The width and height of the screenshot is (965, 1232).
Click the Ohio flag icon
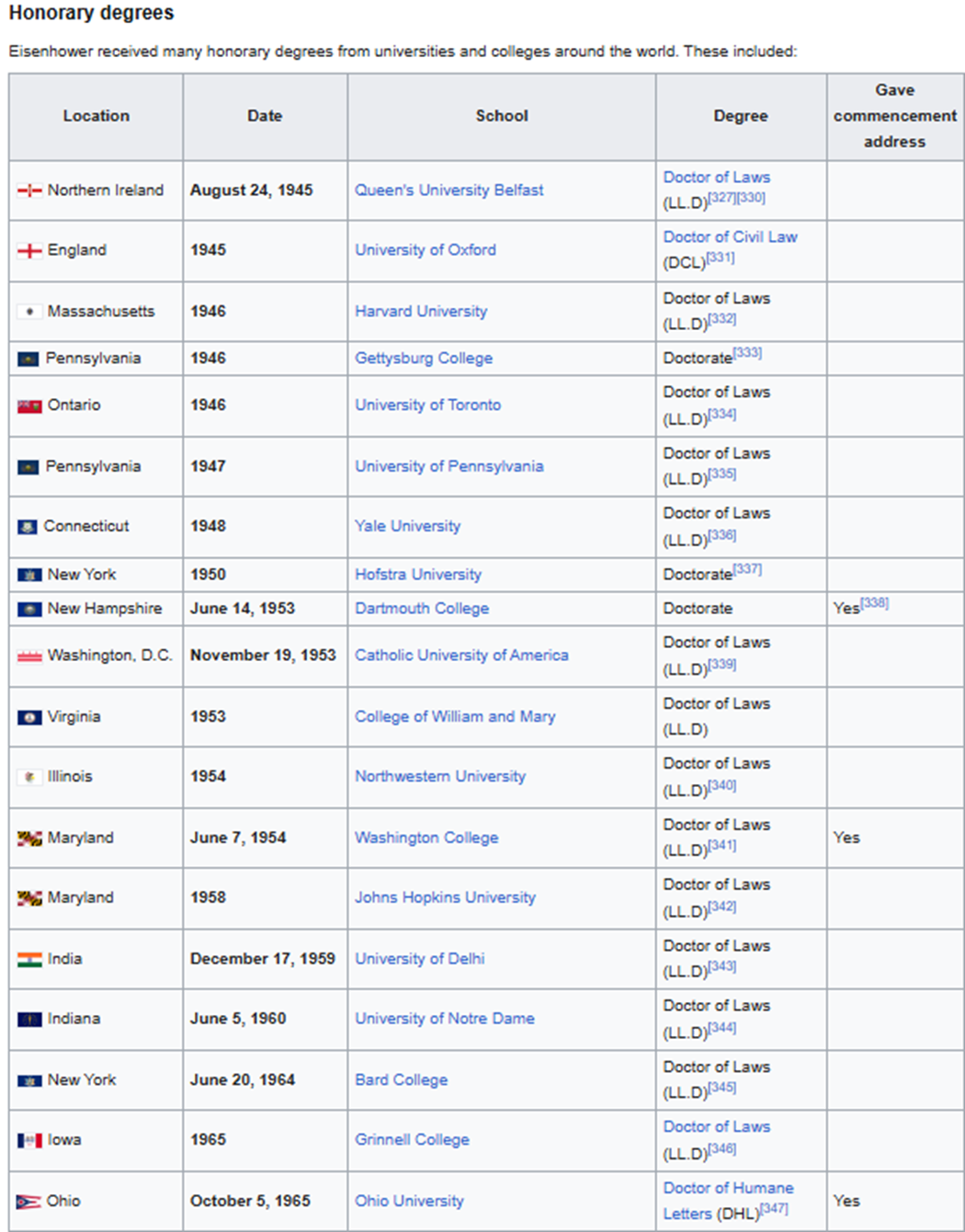(29, 1202)
